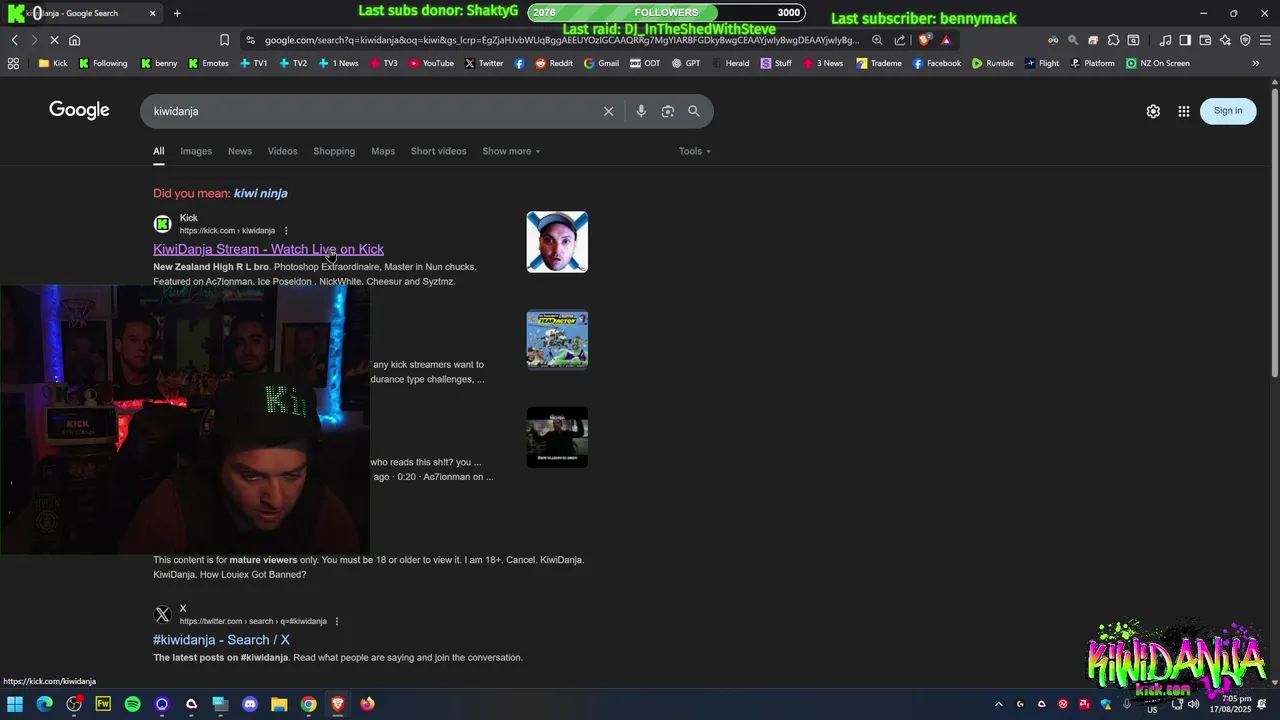Screen dimensions: 1280x720
Task: Open Discord from the taskbar
Action: coord(250,704)
